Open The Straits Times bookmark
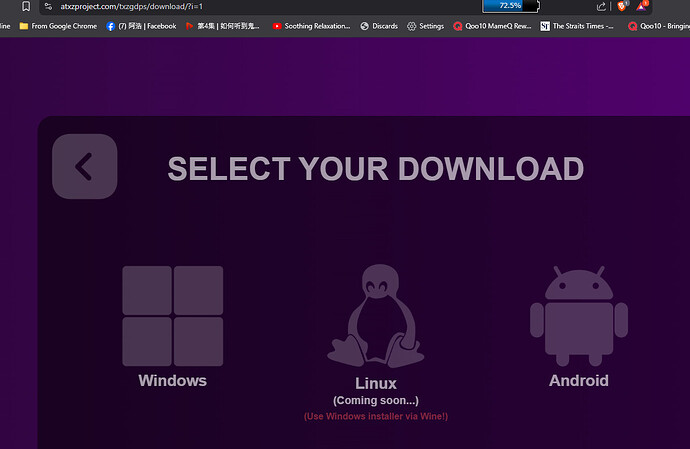The width and height of the screenshot is (690, 449). click(577, 26)
